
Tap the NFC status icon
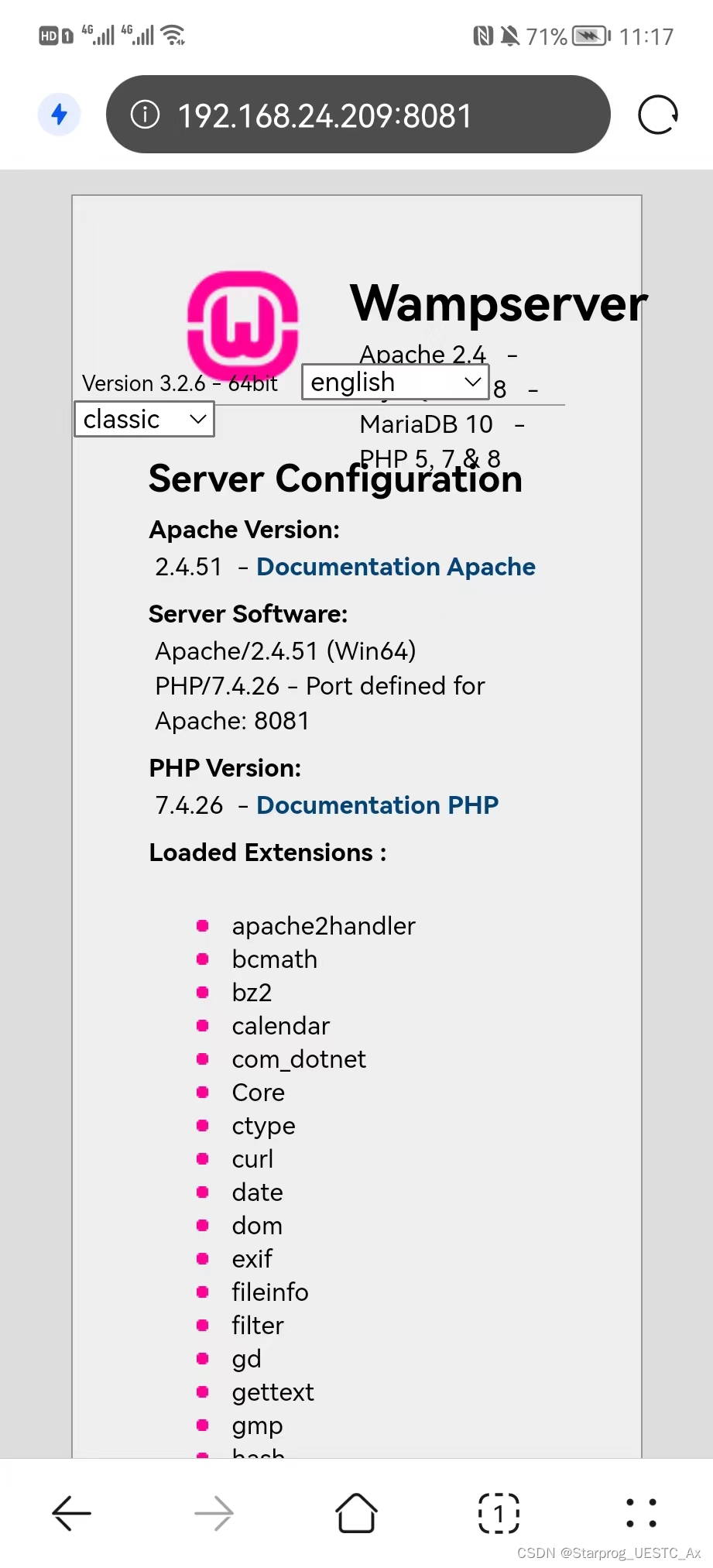point(483,36)
